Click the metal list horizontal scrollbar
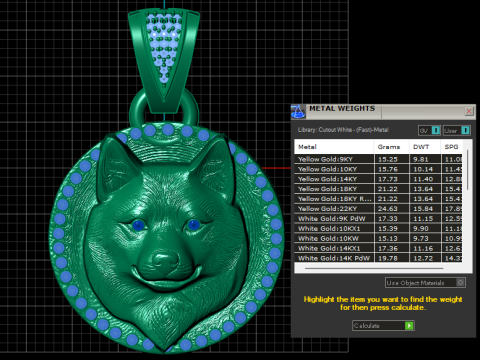This screenshot has height=360, width=480. [x=374, y=268]
